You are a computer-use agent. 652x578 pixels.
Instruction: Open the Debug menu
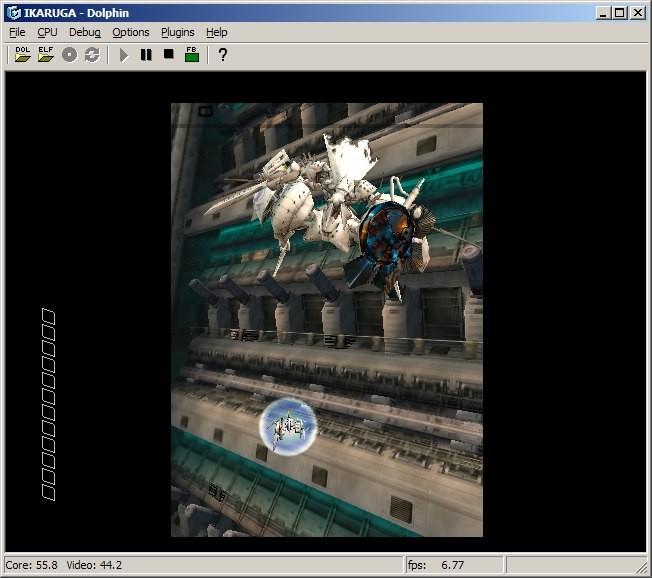coord(84,32)
